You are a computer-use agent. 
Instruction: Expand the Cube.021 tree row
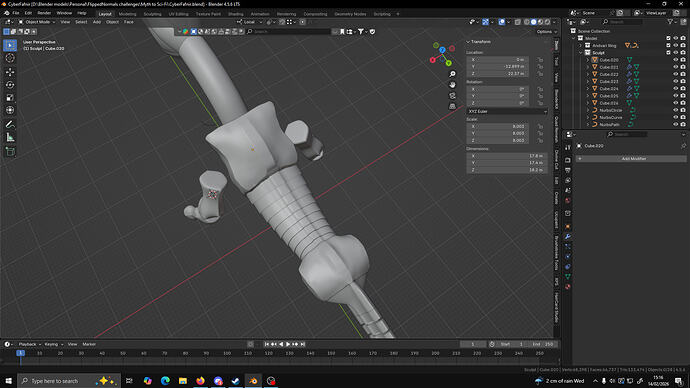587,67
